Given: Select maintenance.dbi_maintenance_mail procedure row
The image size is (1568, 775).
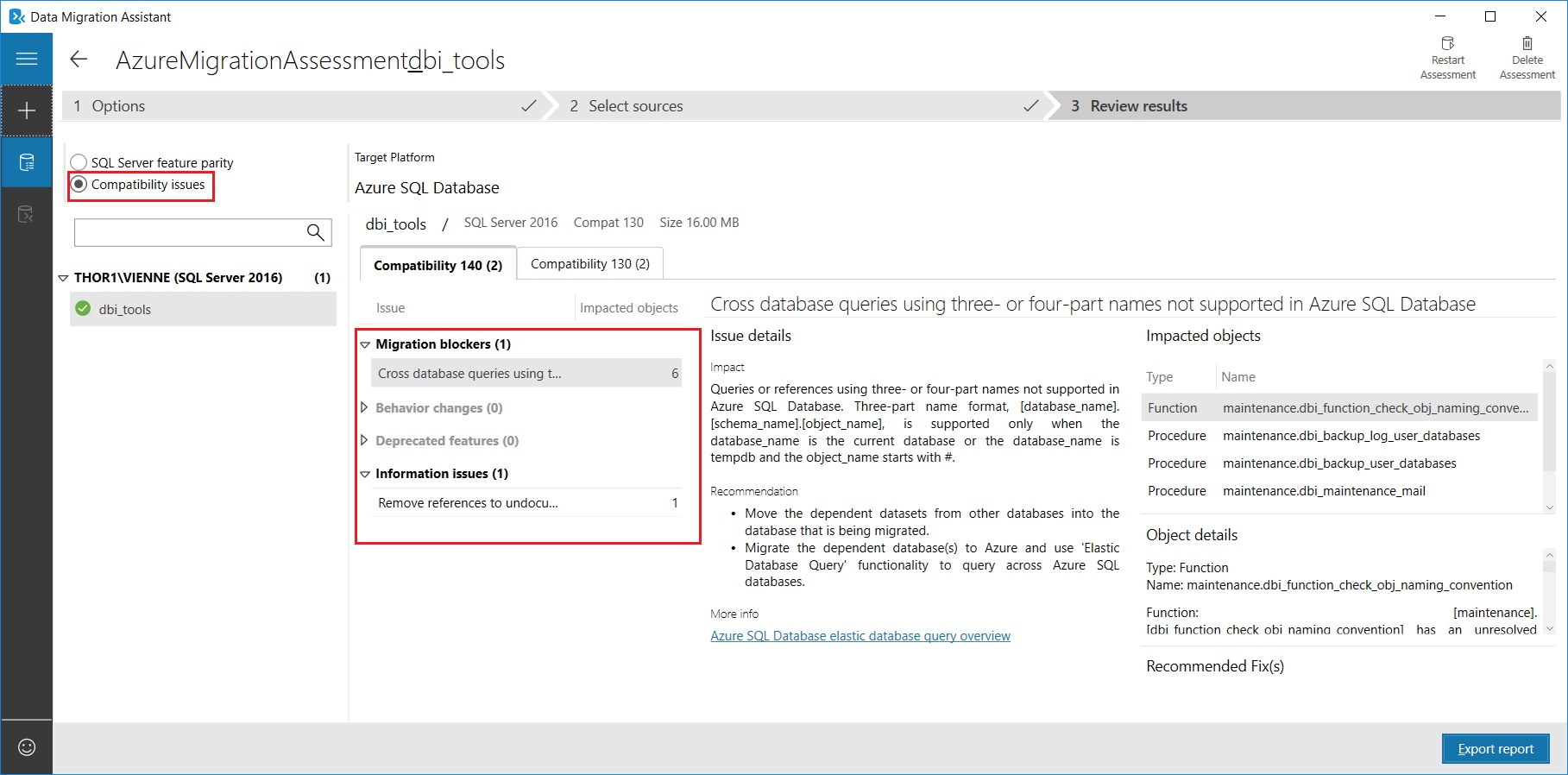Looking at the screenshot, I should 1339,491.
